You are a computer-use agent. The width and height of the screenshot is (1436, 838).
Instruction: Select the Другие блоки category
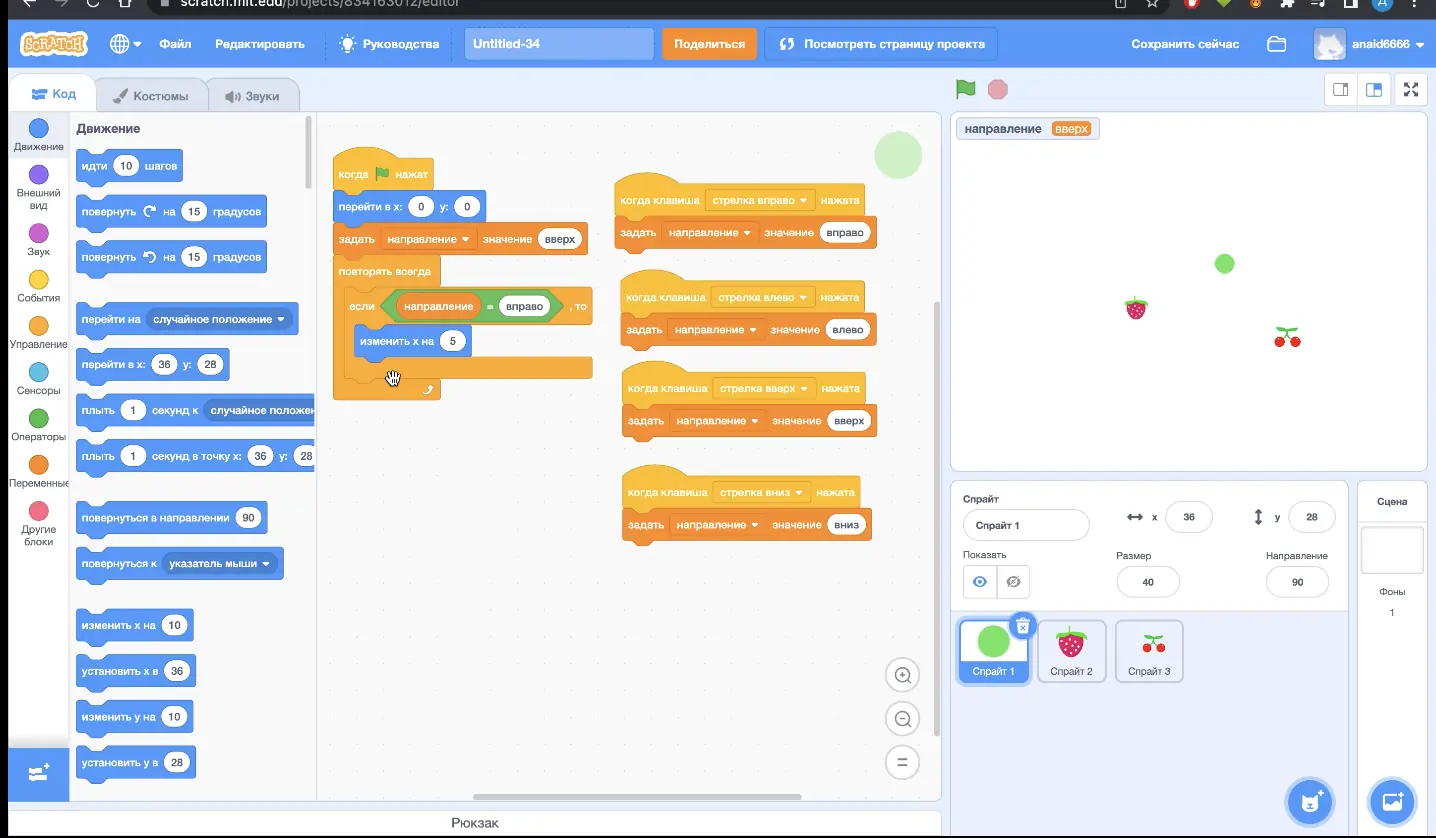39,522
